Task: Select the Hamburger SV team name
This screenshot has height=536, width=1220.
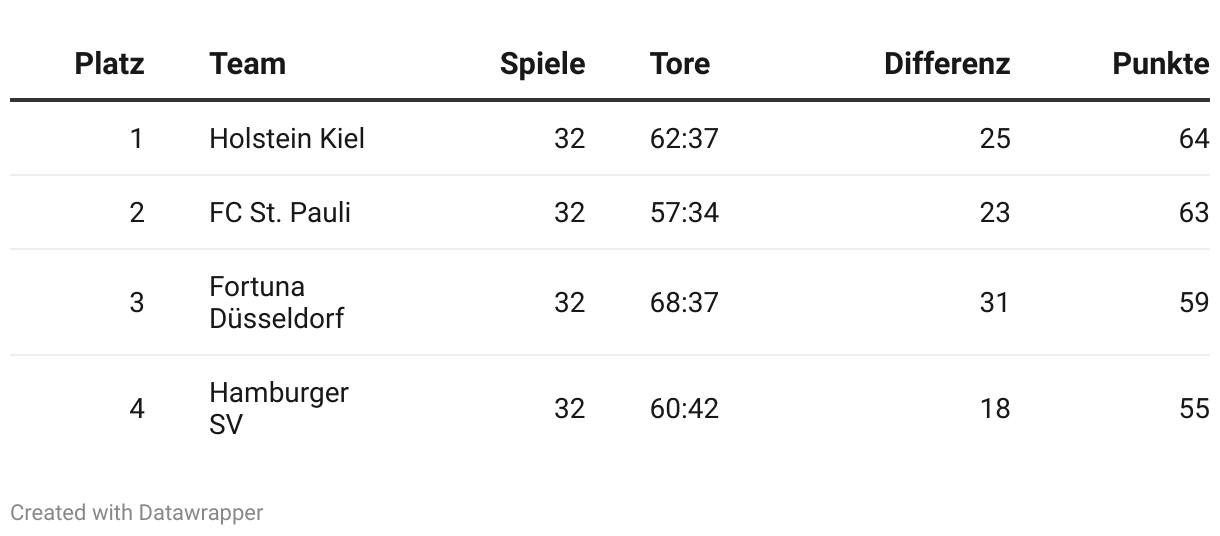Action: click(x=279, y=408)
